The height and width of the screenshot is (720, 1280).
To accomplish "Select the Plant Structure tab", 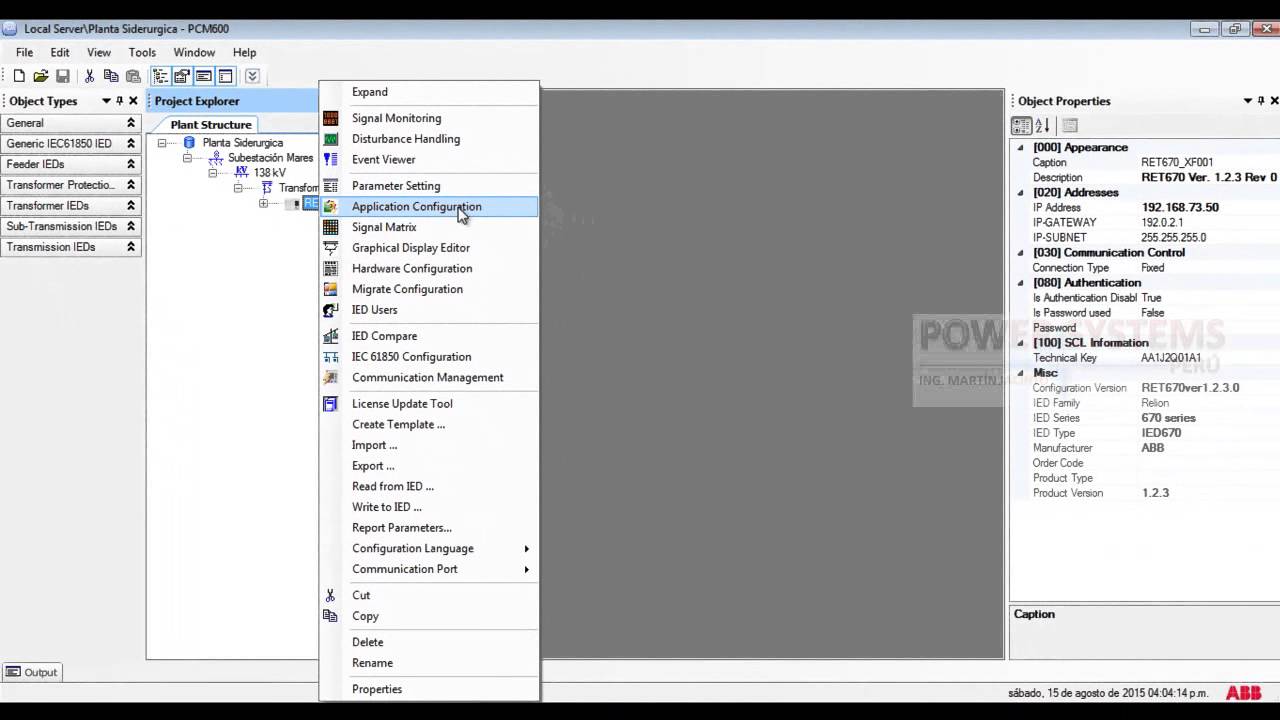I will (211, 125).
